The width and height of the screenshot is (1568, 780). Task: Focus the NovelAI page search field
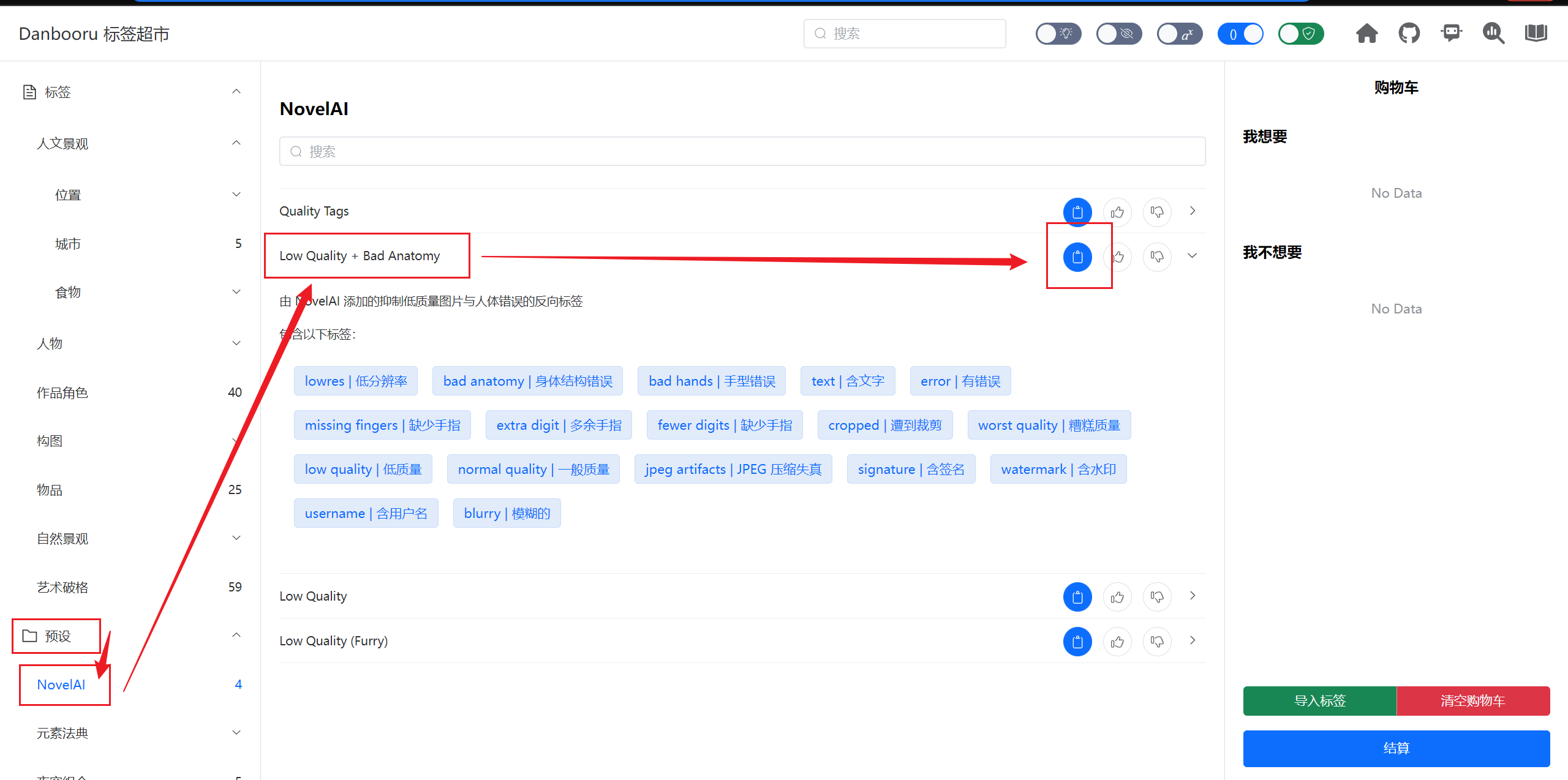742,151
